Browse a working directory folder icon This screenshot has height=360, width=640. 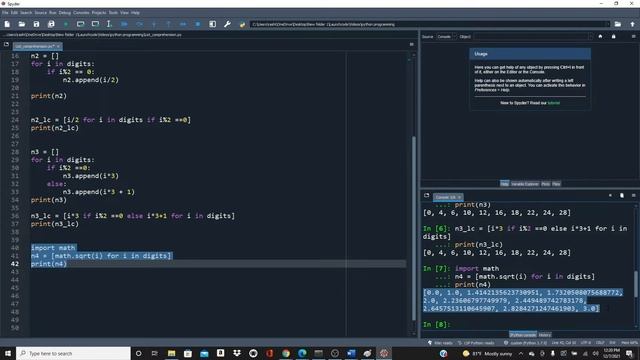[x=618, y=24]
